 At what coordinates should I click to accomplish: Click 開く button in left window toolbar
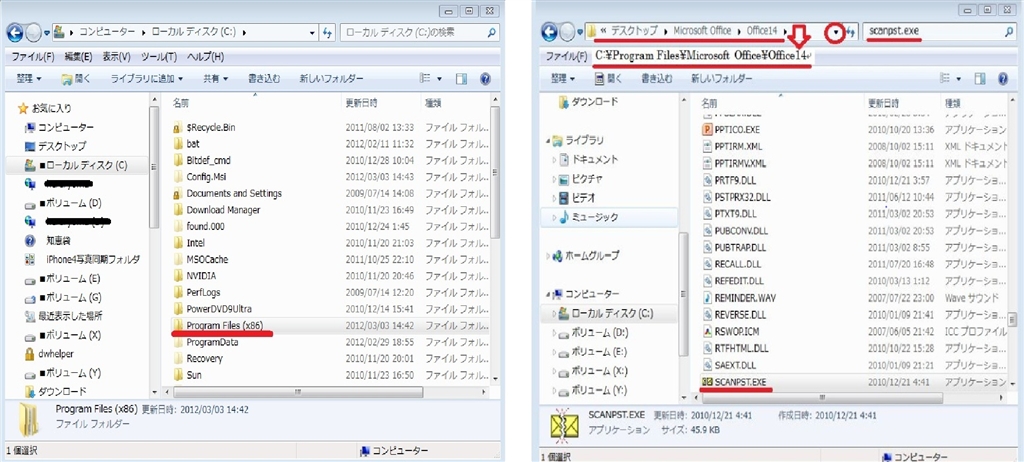pos(76,78)
